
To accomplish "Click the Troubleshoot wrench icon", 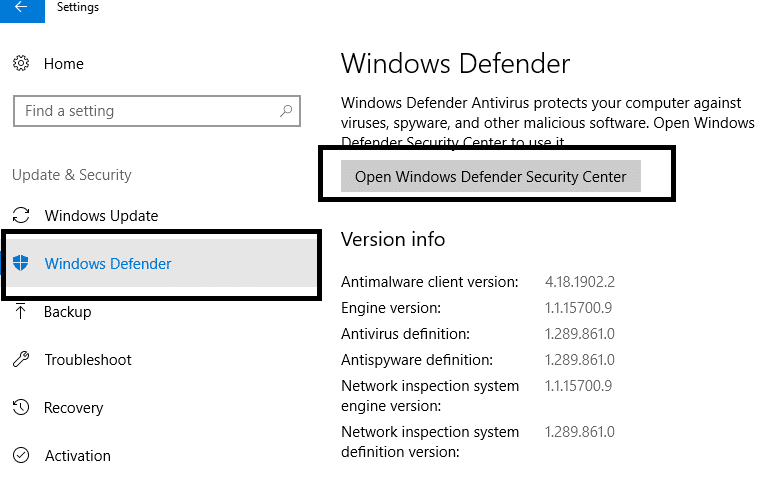I will tap(21, 360).
